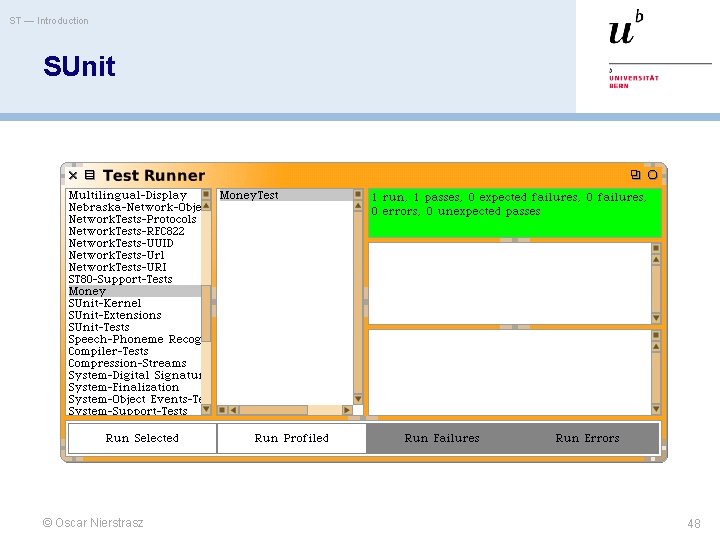Viewport: 720px width, 540px height.
Task: Select the NetworkTests-URI category
Action: click(134, 267)
